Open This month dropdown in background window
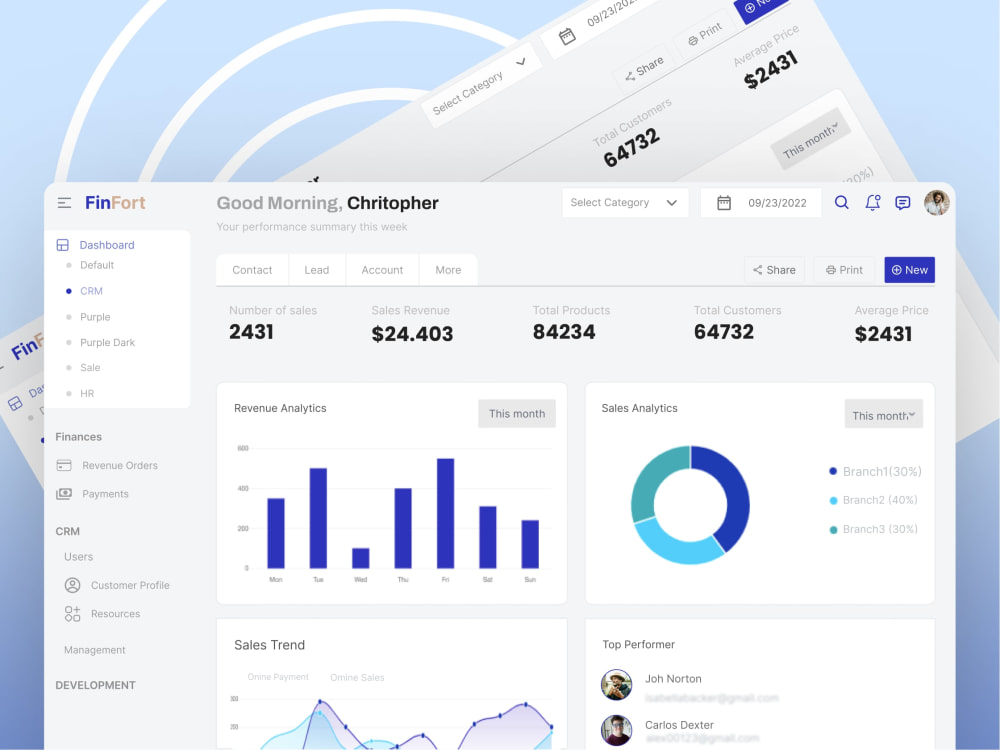Viewport: 1000px width, 750px height. click(x=811, y=141)
